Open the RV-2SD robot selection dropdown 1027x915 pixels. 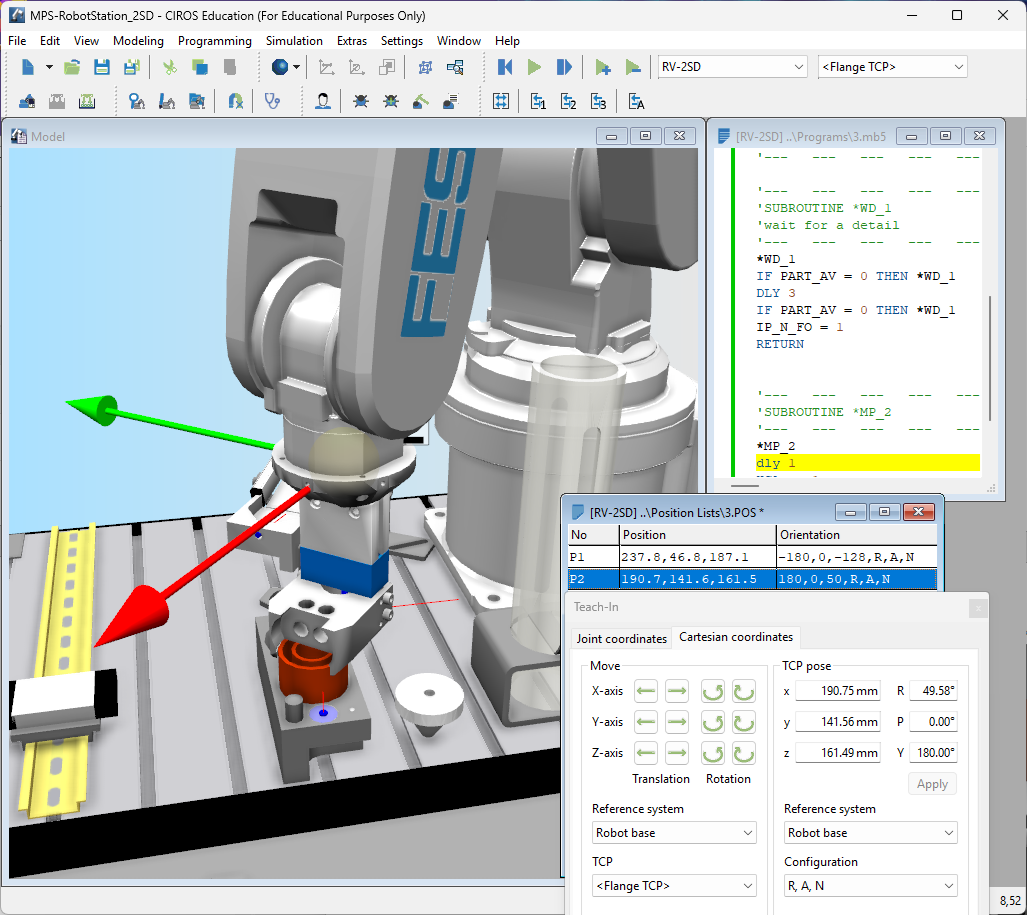coord(732,67)
